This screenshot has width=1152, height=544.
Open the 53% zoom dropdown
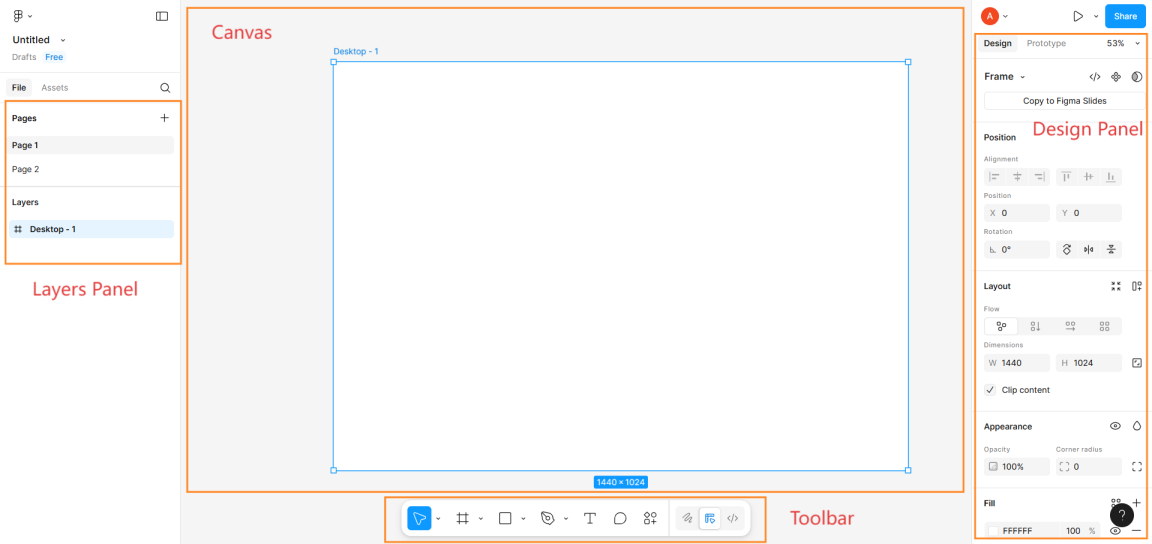tap(1123, 43)
